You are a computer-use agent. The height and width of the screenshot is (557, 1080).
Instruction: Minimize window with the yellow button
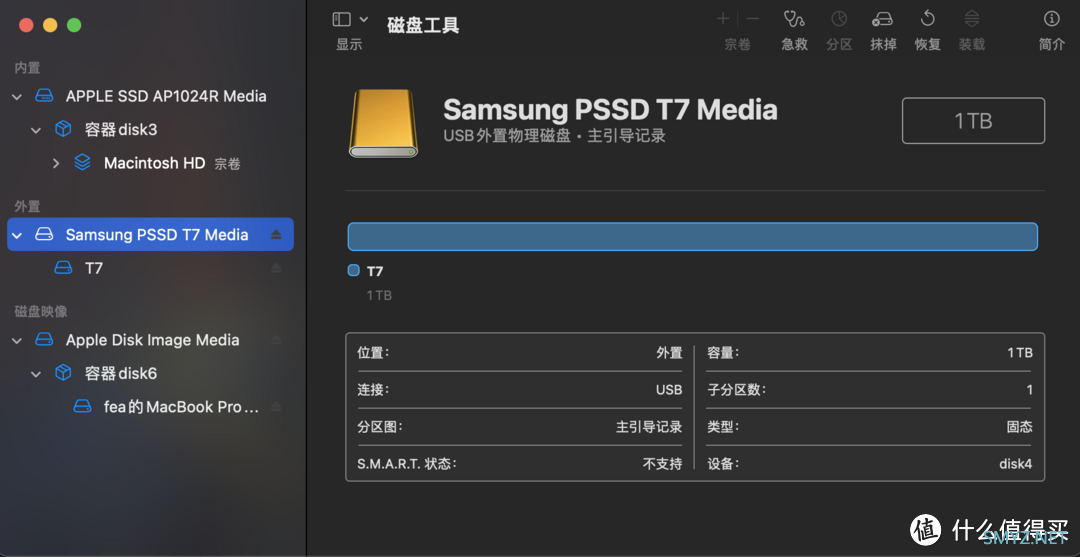[x=50, y=25]
